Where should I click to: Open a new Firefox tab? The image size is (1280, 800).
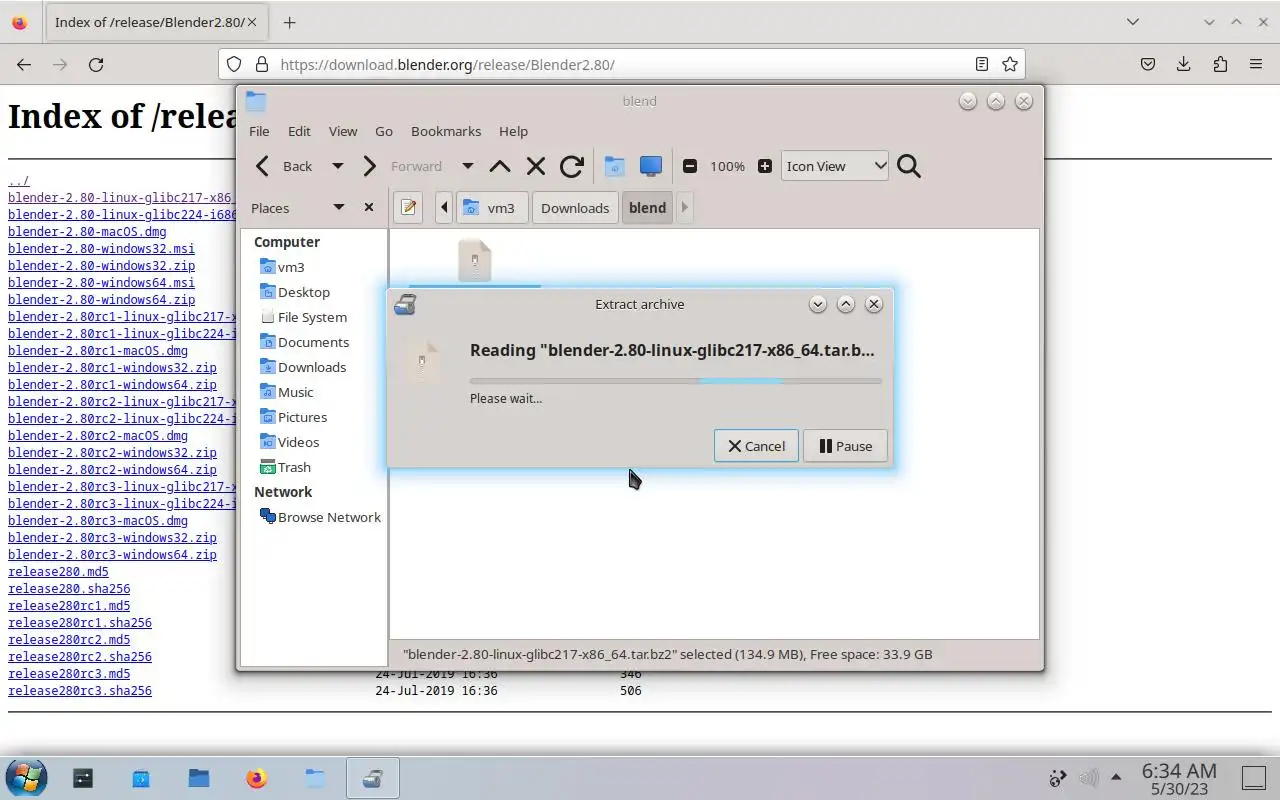click(289, 22)
